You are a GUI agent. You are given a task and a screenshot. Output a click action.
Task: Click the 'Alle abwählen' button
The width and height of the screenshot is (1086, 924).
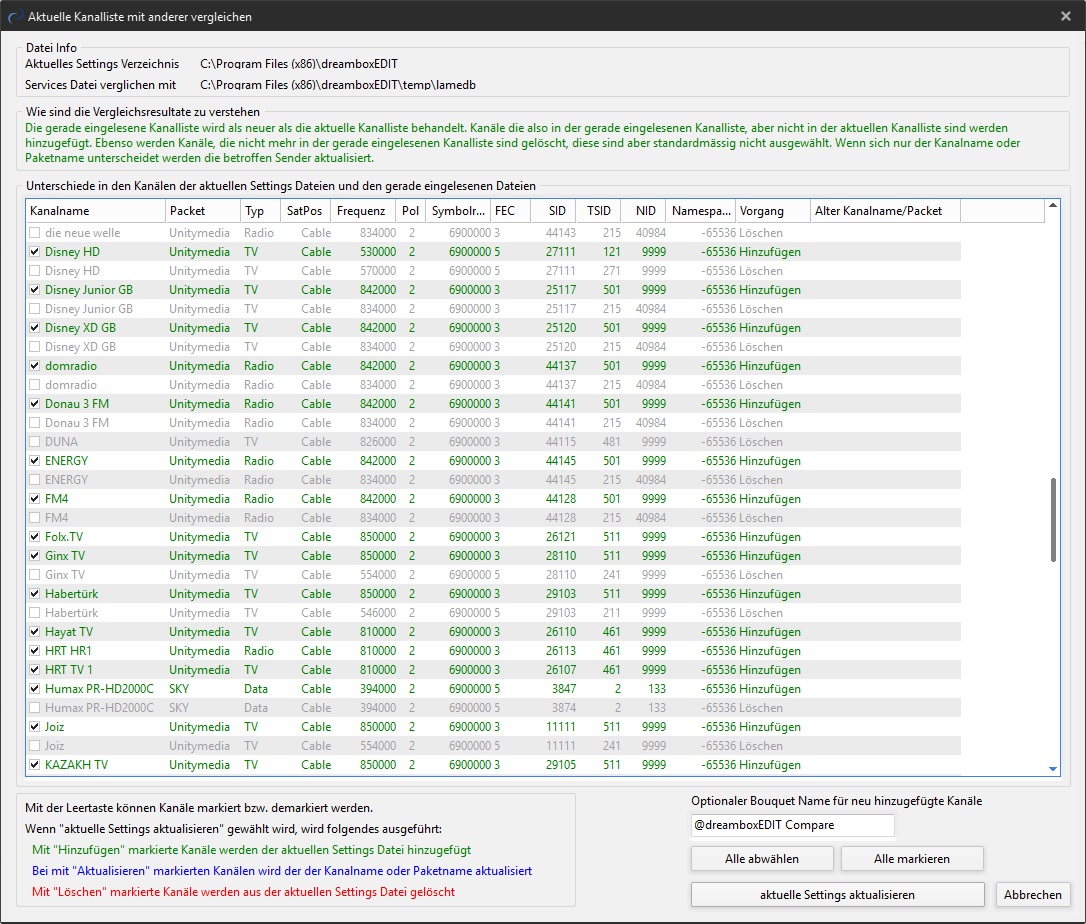pyautogui.click(x=762, y=859)
